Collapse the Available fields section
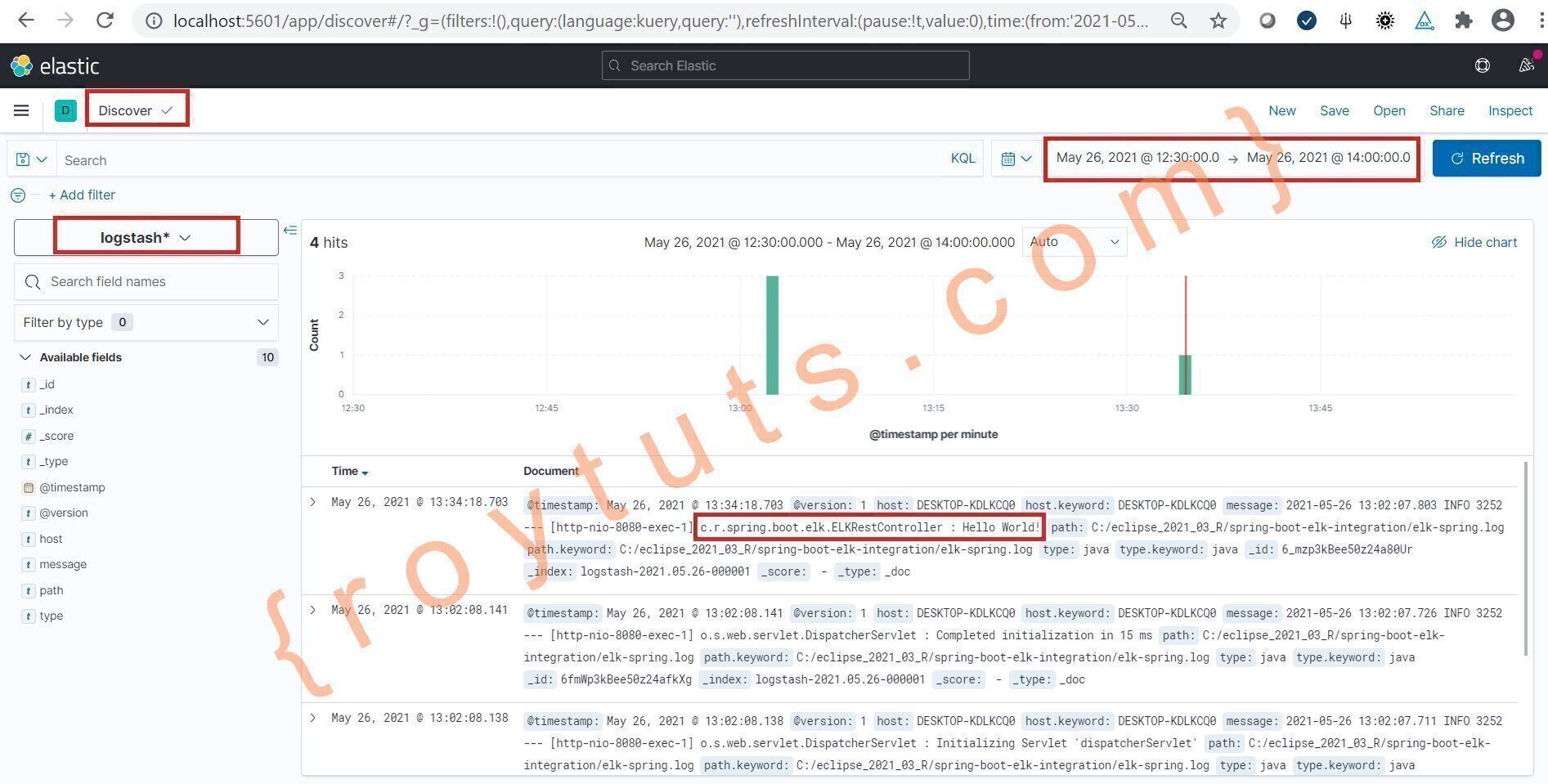 tap(25, 357)
